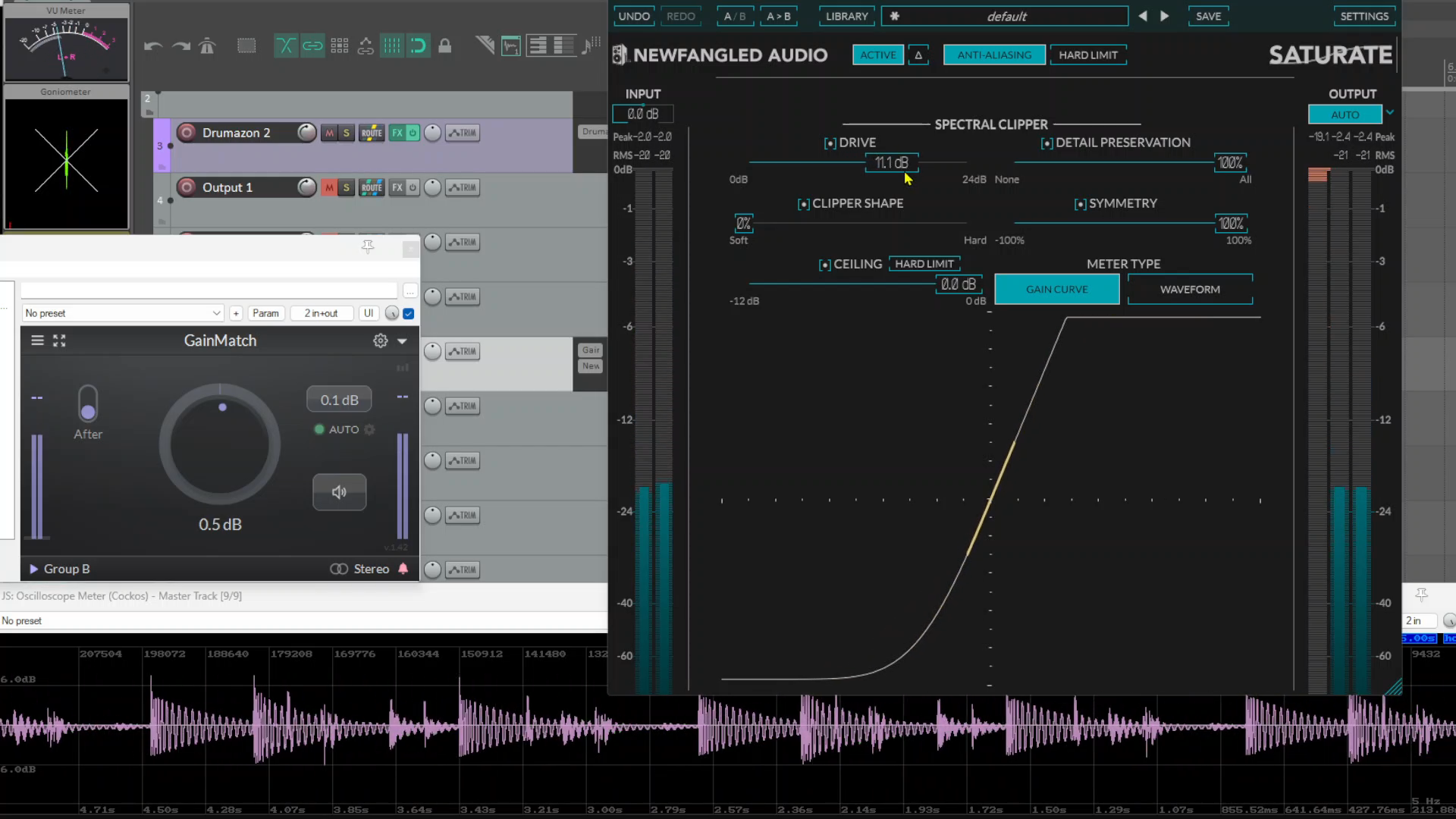
Task: Open the No preset dropdown
Action: tap(123, 313)
